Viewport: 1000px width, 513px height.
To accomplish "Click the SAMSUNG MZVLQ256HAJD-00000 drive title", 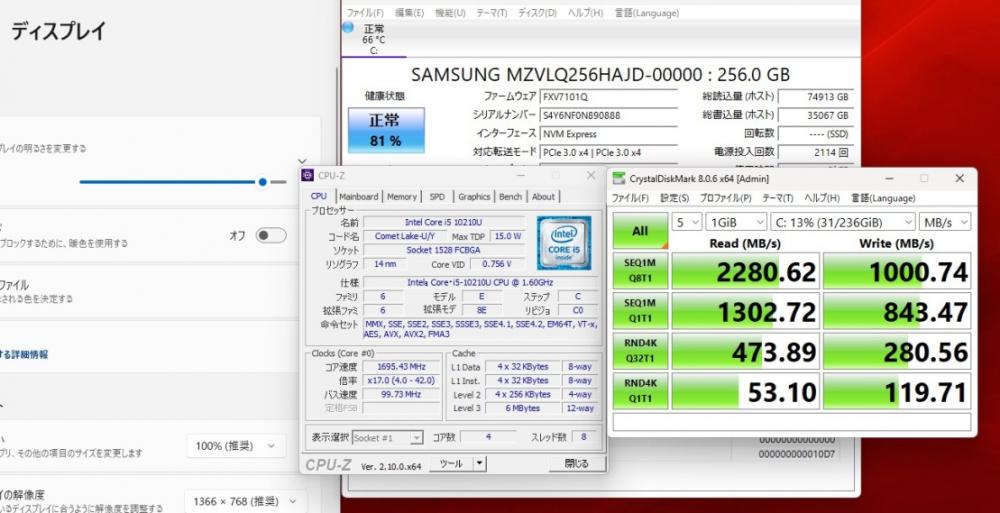I will [600, 75].
